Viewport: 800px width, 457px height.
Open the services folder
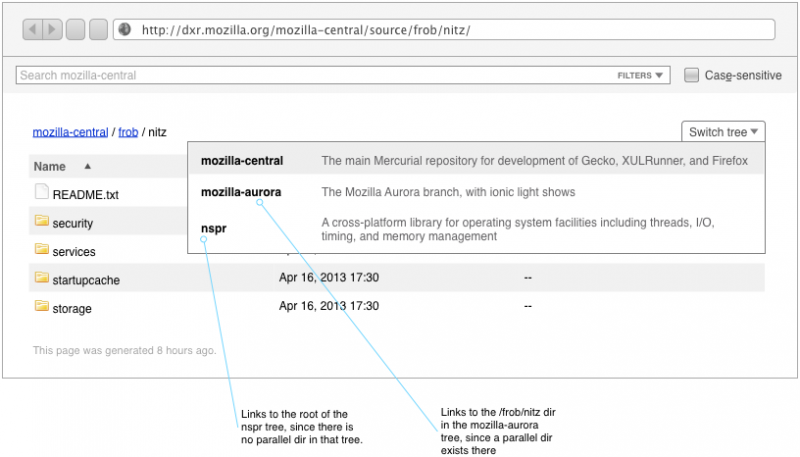click(x=74, y=251)
